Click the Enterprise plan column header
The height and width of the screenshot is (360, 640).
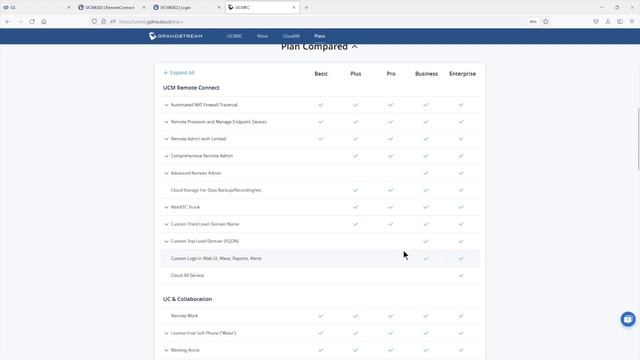462,74
